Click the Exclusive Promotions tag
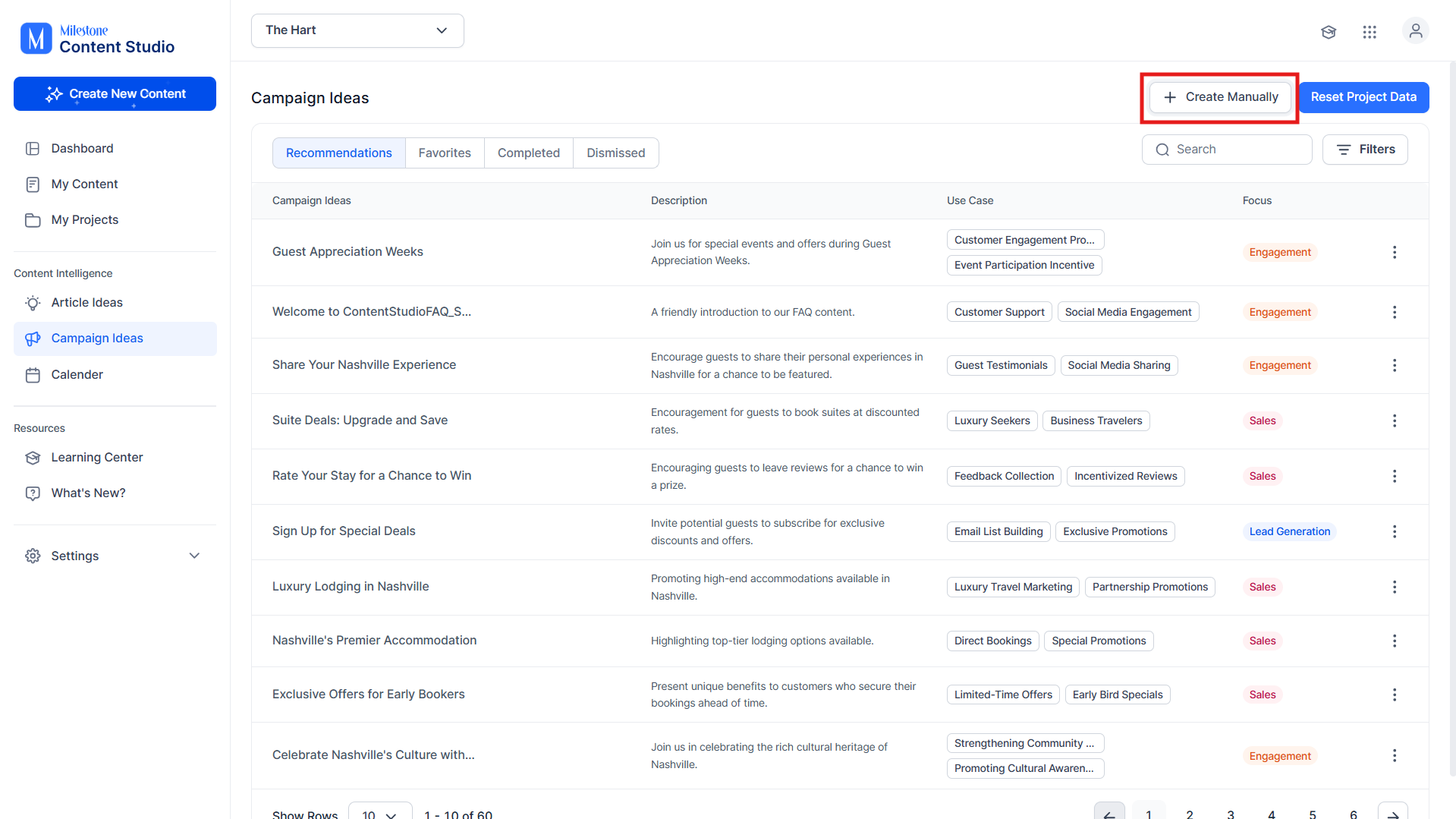Image resolution: width=1456 pixels, height=819 pixels. (1115, 532)
